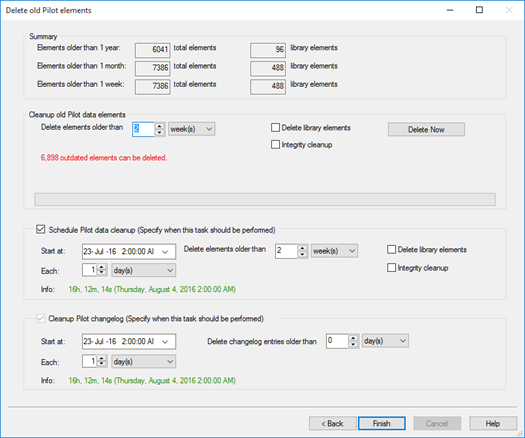Increase changelog Each interval value
The height and width of the screenshot is (438, 525).
coord(102,358)
